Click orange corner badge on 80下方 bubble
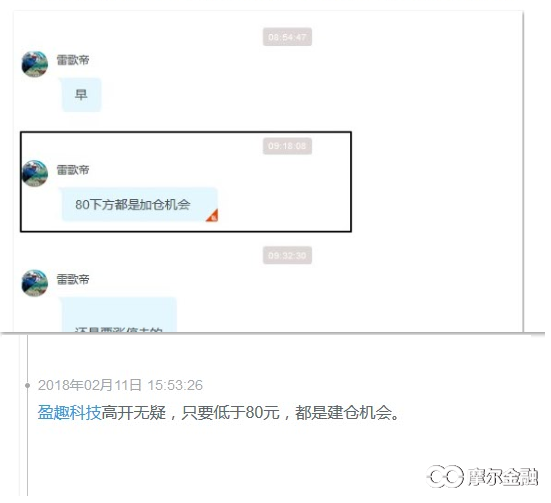This screenshot has width=551, height=503. [x=212, y=216]
